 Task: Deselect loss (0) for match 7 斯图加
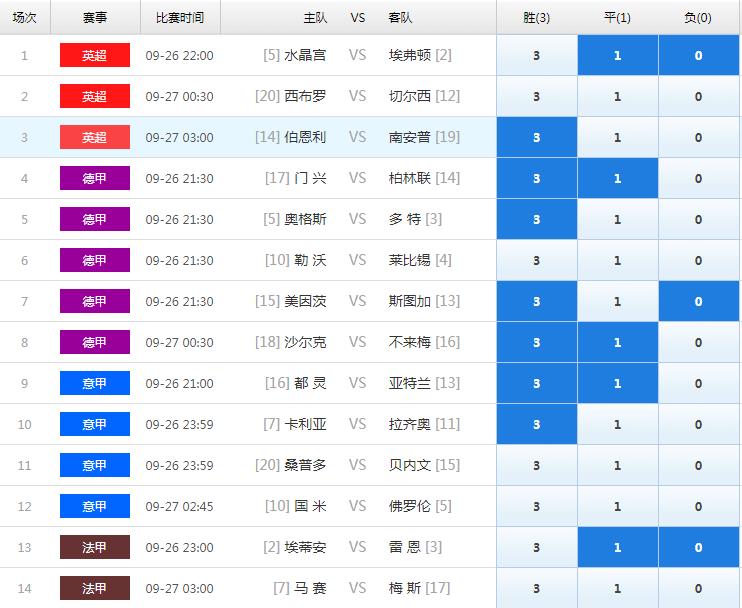(x=698, y=301)
